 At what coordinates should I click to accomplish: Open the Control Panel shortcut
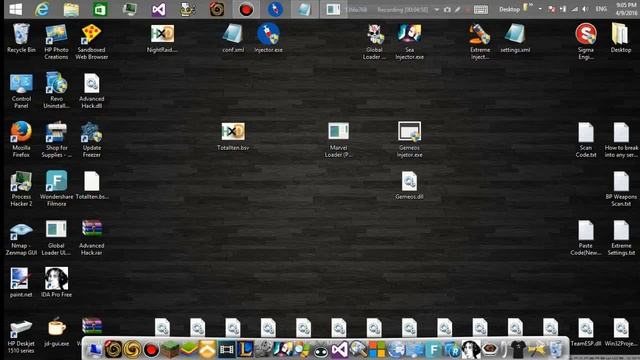coord(21,91)
